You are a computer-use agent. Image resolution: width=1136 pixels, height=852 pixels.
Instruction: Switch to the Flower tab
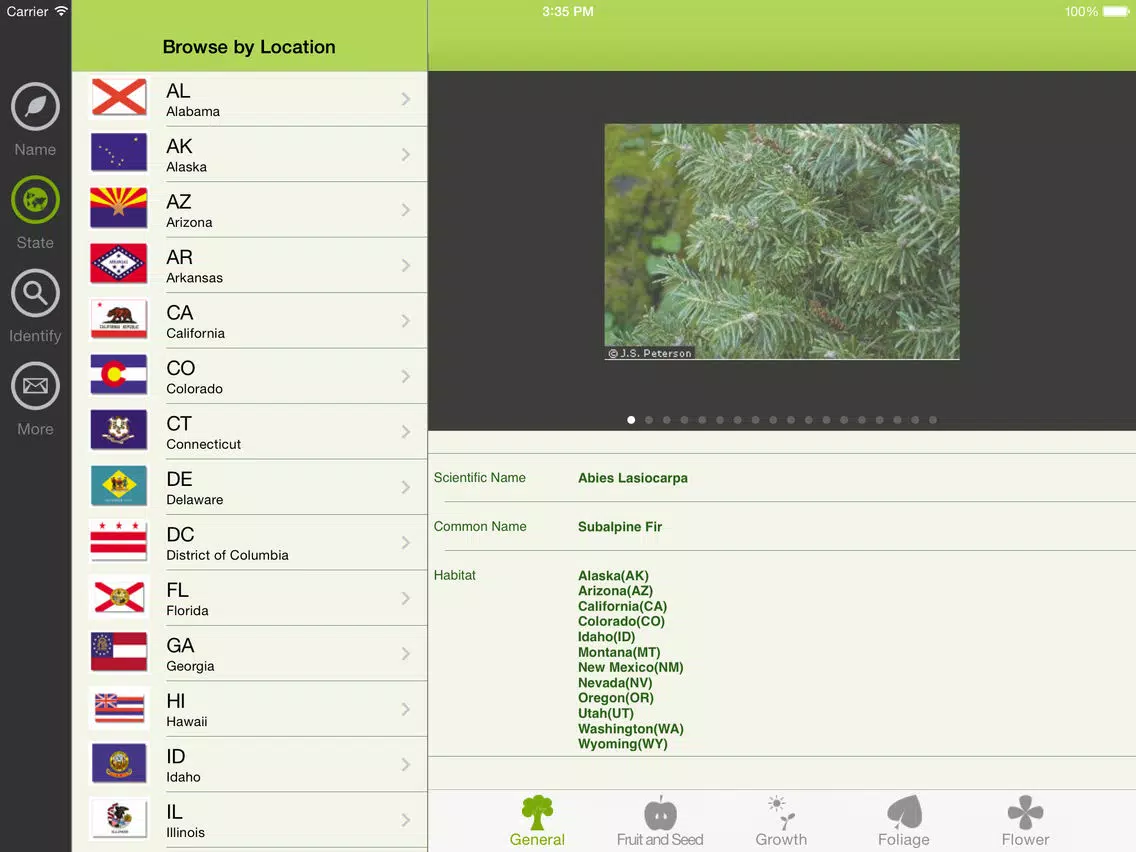(1025, 822)
